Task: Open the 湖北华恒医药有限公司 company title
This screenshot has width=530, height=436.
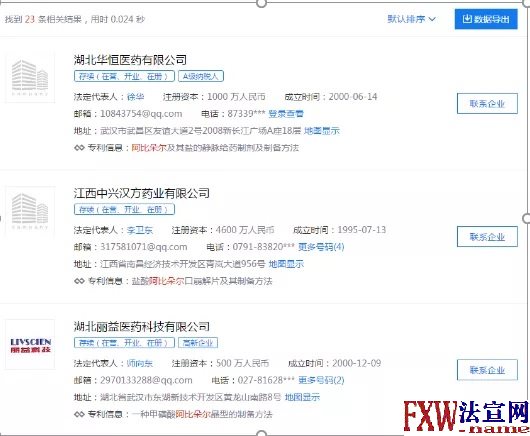Action: tap(130, 60)
